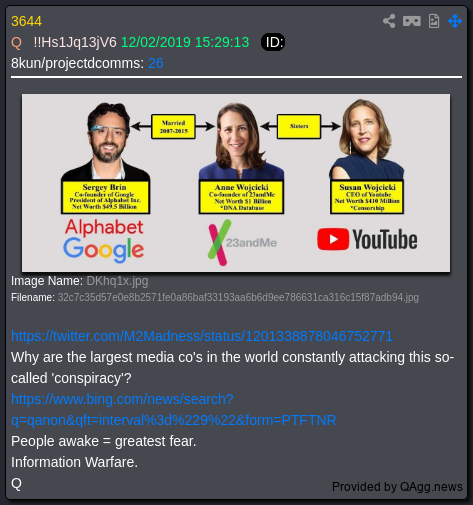Open board post number 26 link
The image size is (473, 505).
point(156,63)
